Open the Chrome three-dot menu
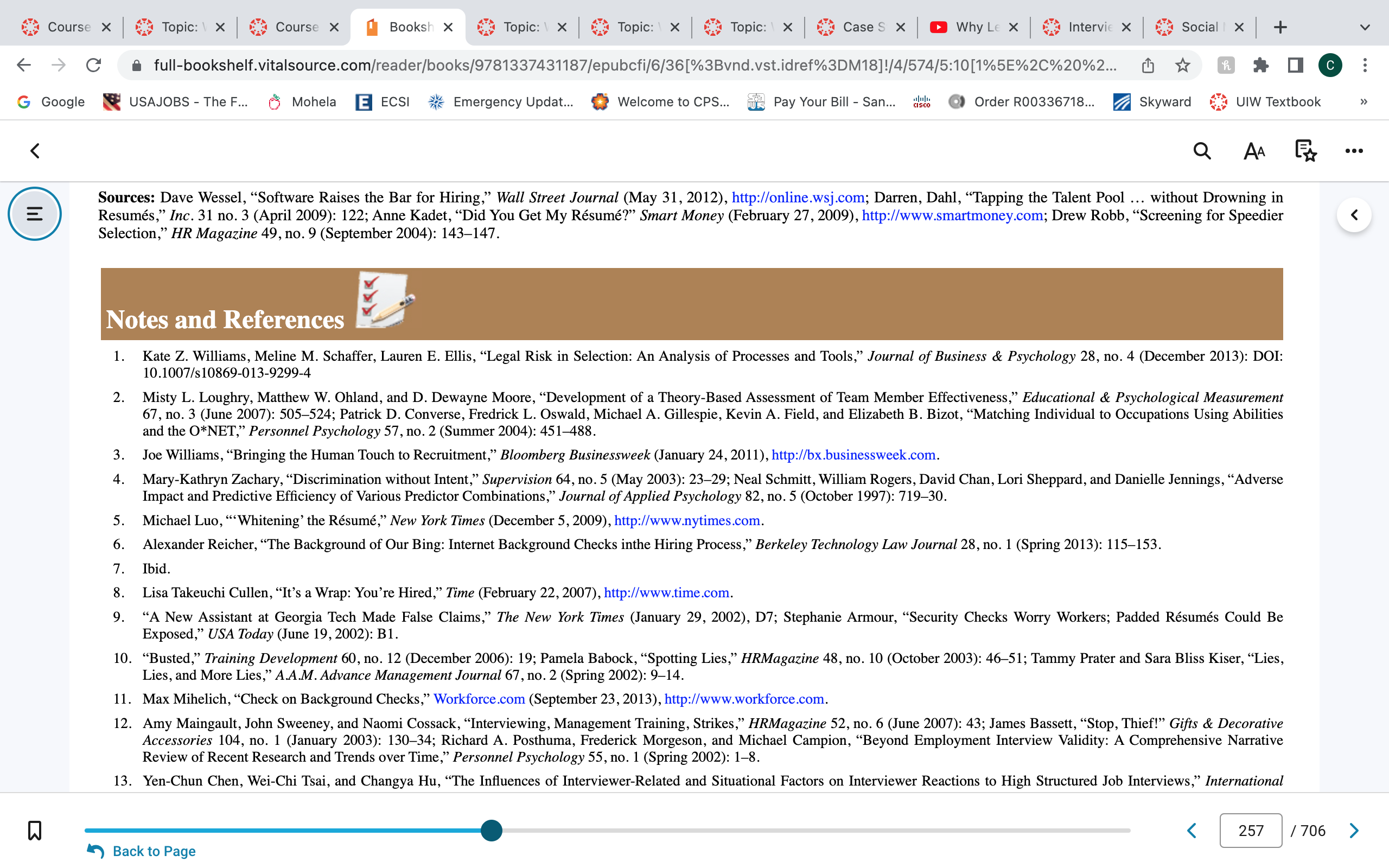 pos(1365,65)
